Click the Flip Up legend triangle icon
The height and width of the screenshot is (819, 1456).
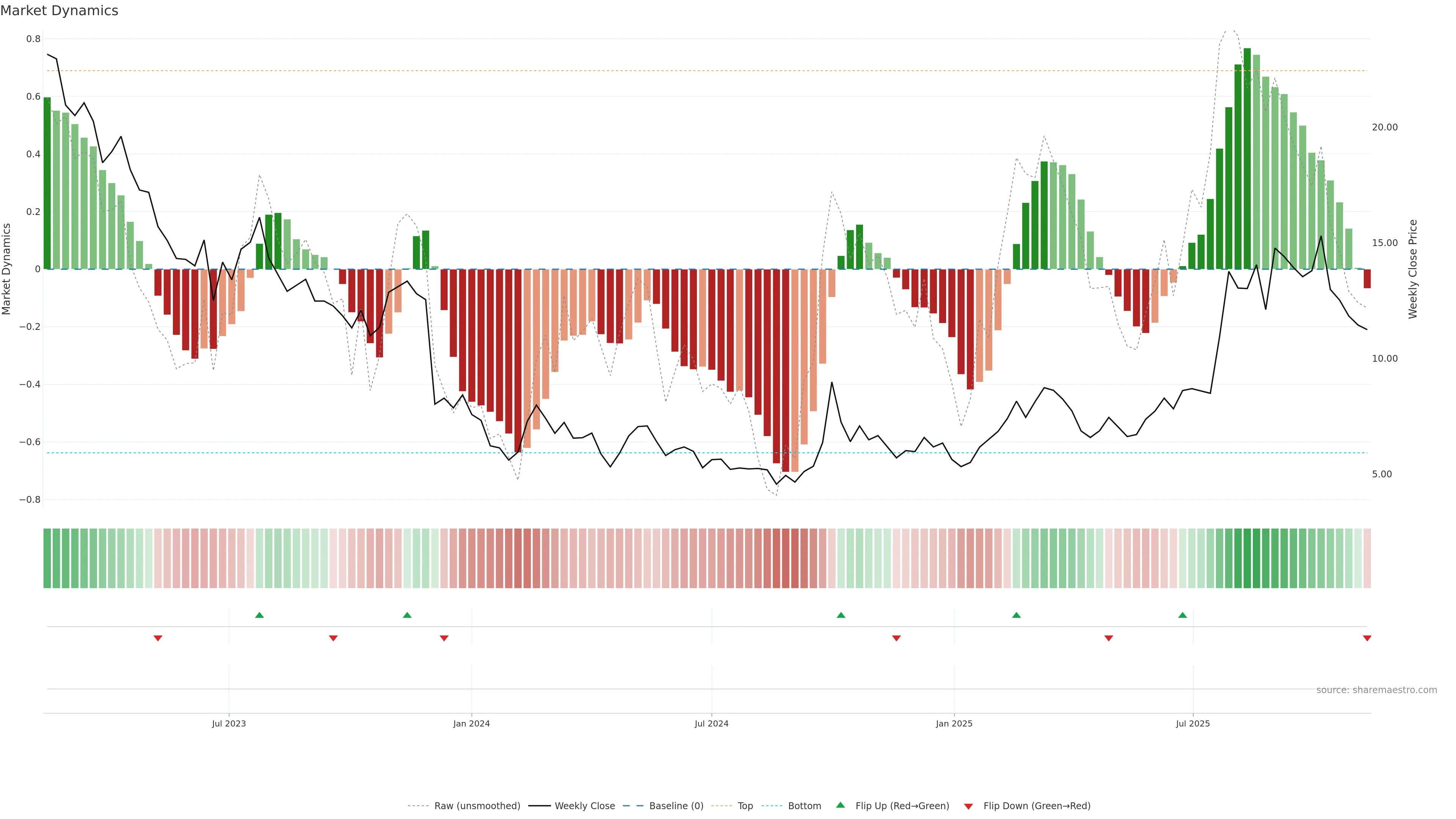click(841, 805)
